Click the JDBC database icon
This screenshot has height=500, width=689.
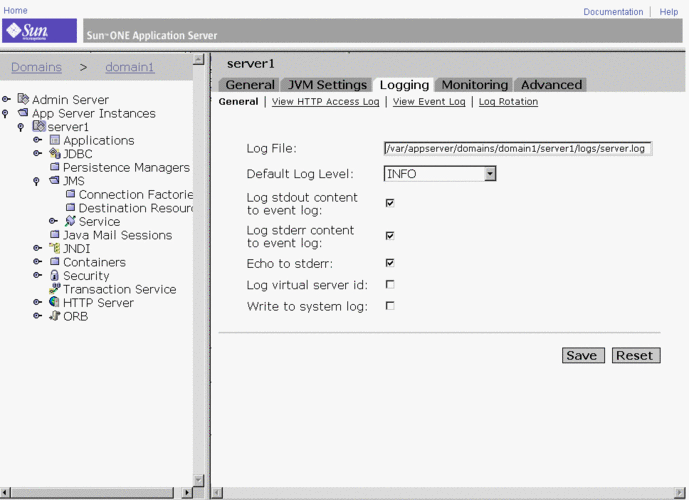tap(54, 153)
